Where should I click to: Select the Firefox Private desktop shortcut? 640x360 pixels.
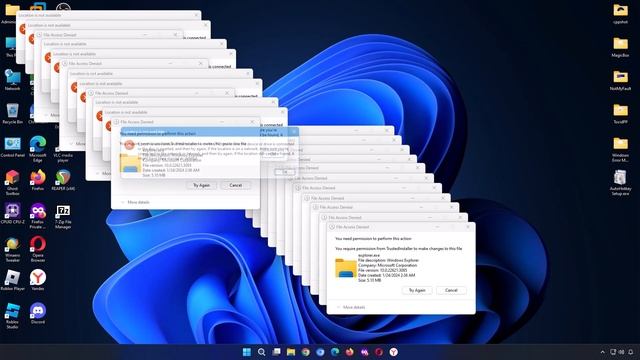(x=38, y=216)
